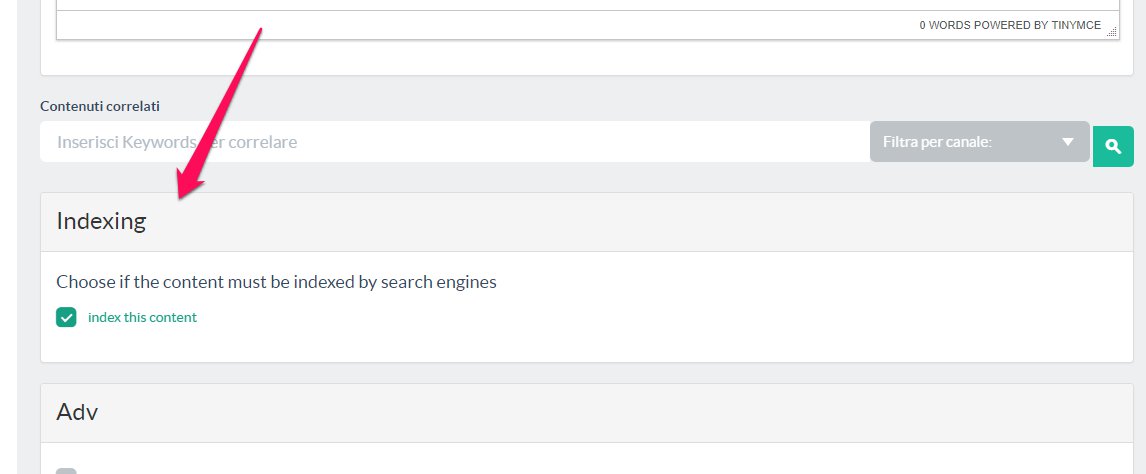1146x474 pixels.
Task: Click the "index this content" label text
Action: click(x=142, y=318)
